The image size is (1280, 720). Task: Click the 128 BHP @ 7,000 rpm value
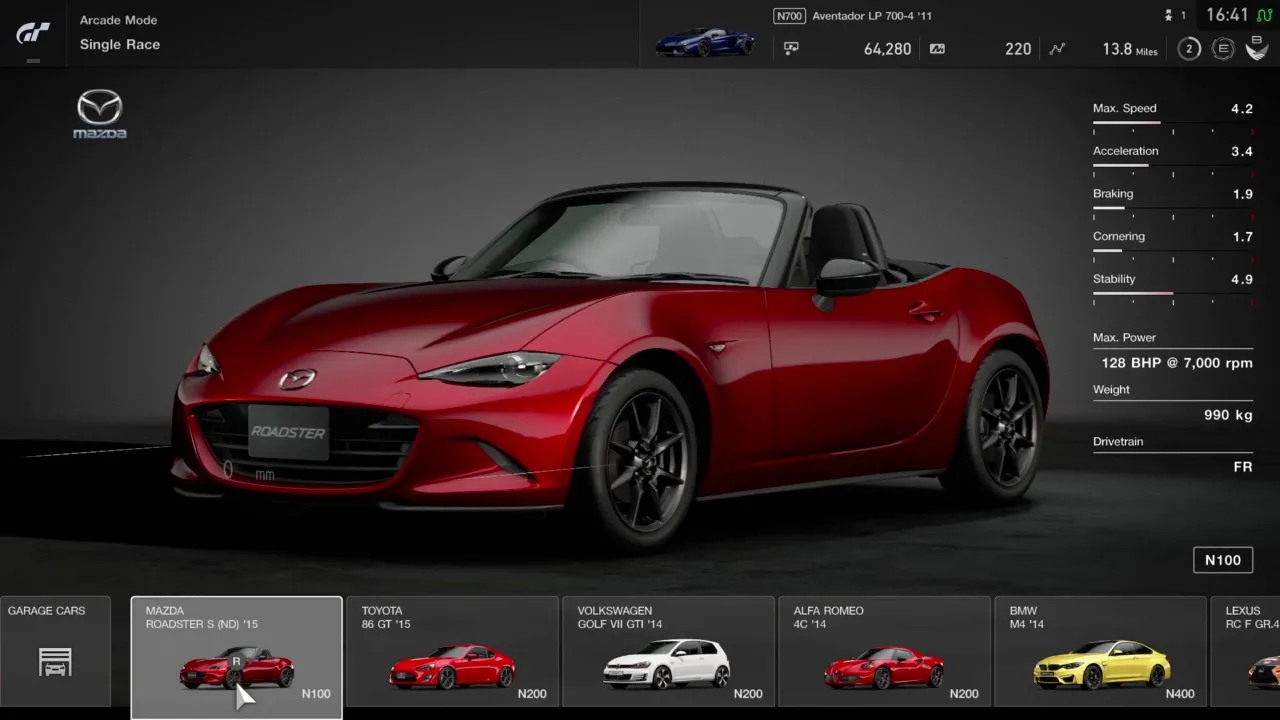click(x=1177, y=363)
